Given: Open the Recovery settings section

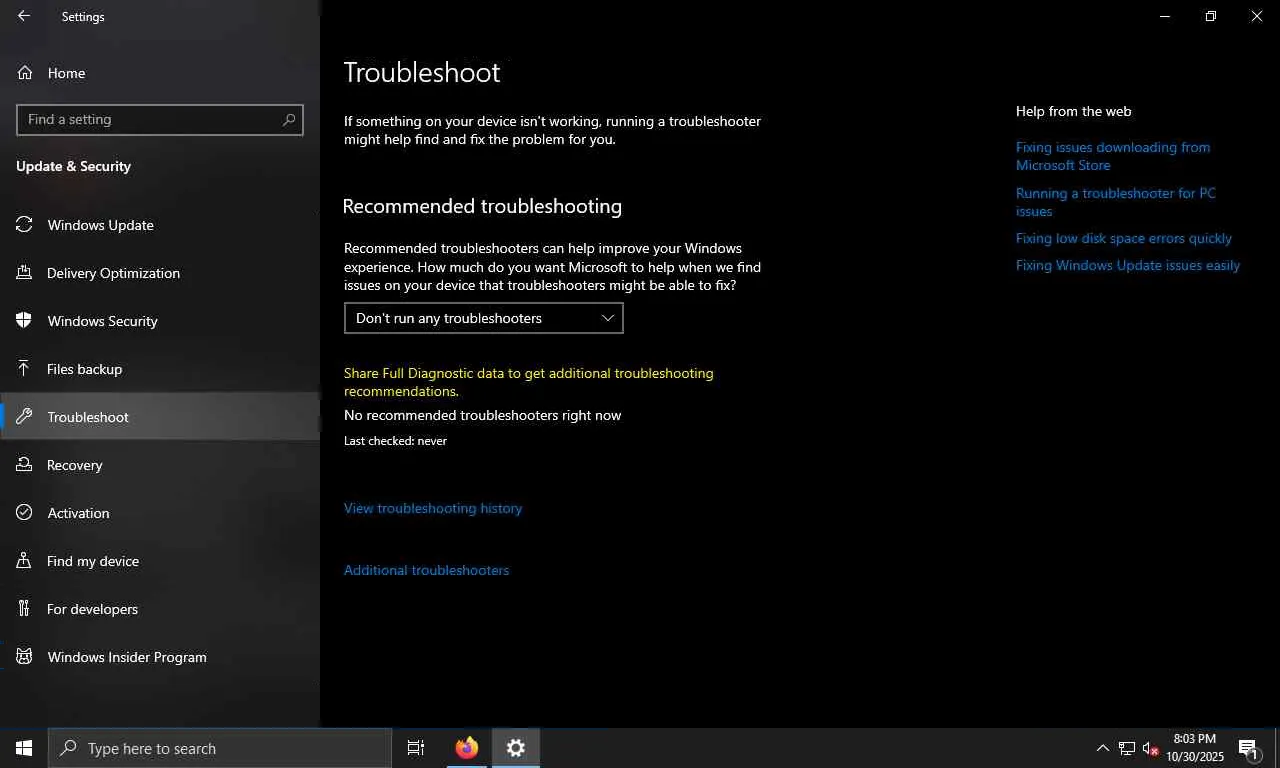Looking at the screenshot, I should [x=160, y=465].
